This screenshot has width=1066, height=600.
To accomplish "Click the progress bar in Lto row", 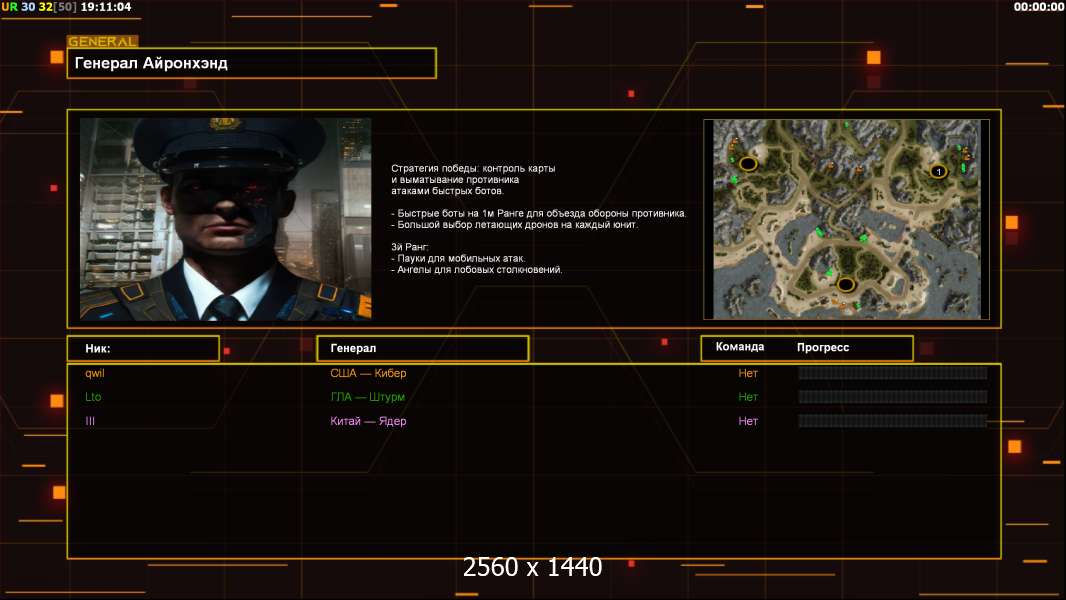I will pos(892,397).
